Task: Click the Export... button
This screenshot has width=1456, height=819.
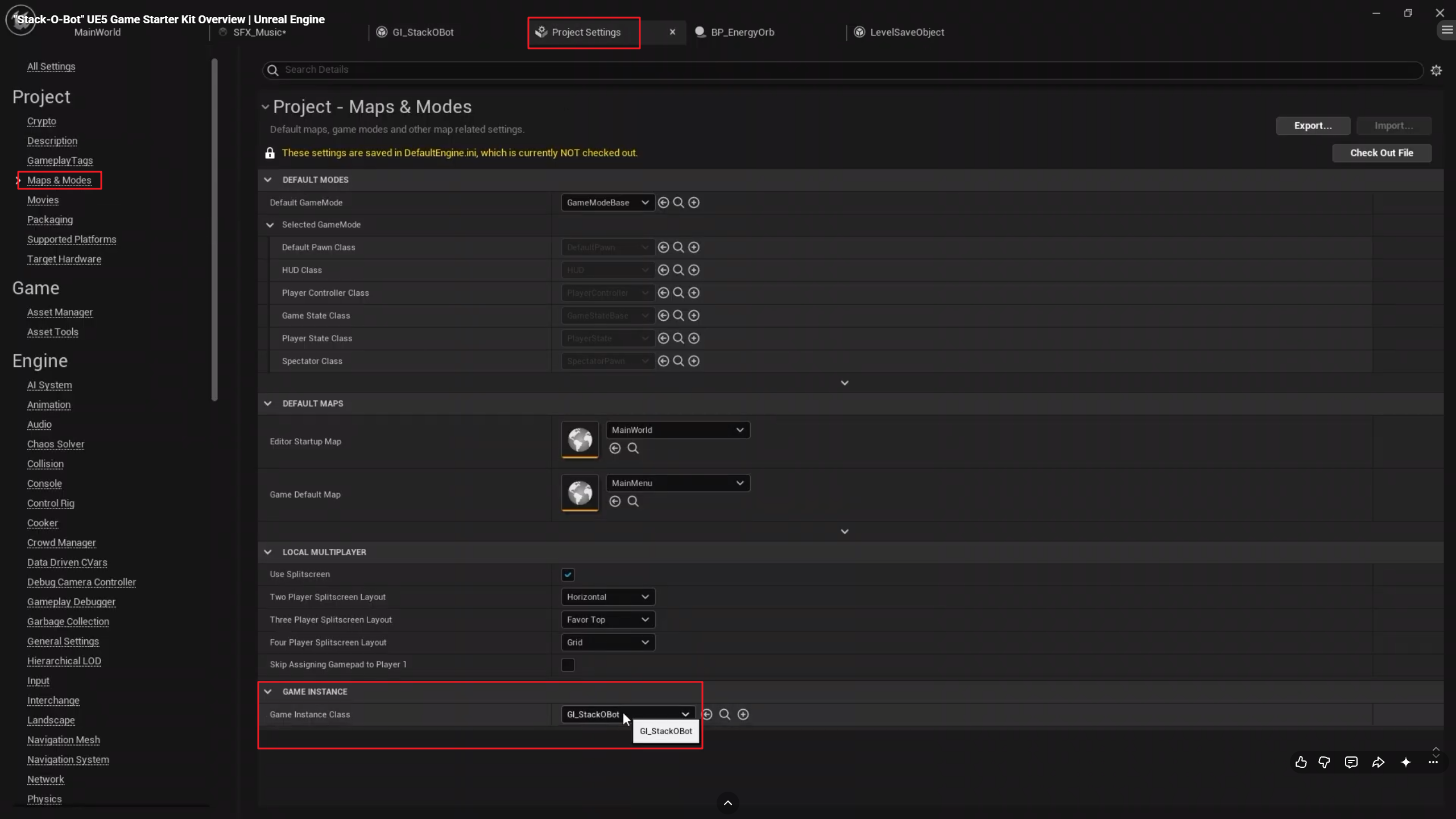Action: tap(1313, 126)
